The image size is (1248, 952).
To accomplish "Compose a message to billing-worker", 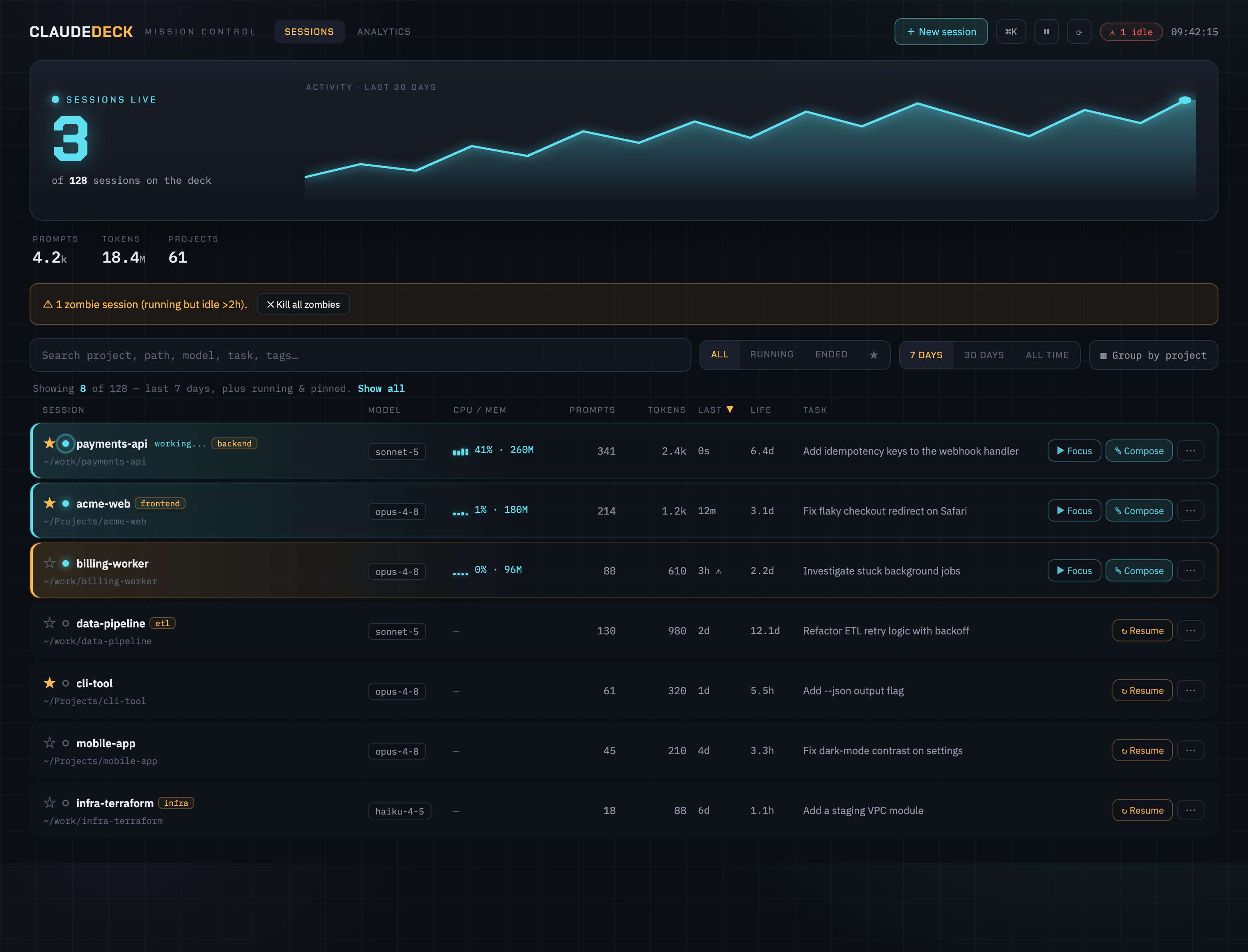I will coord(1139,571).
